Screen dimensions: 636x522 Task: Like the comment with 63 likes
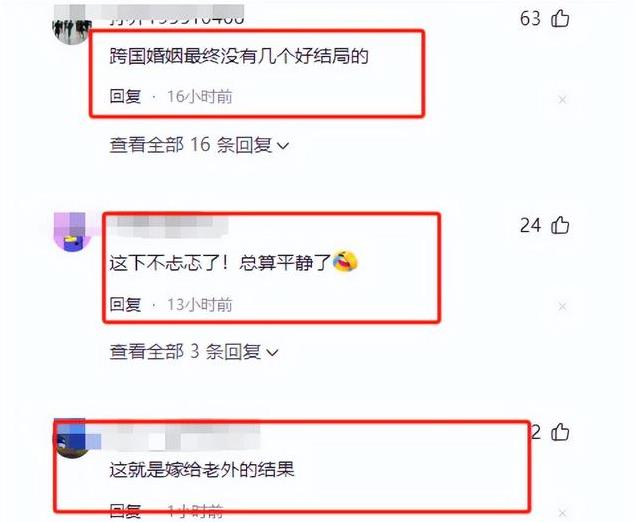pos(560,18)
